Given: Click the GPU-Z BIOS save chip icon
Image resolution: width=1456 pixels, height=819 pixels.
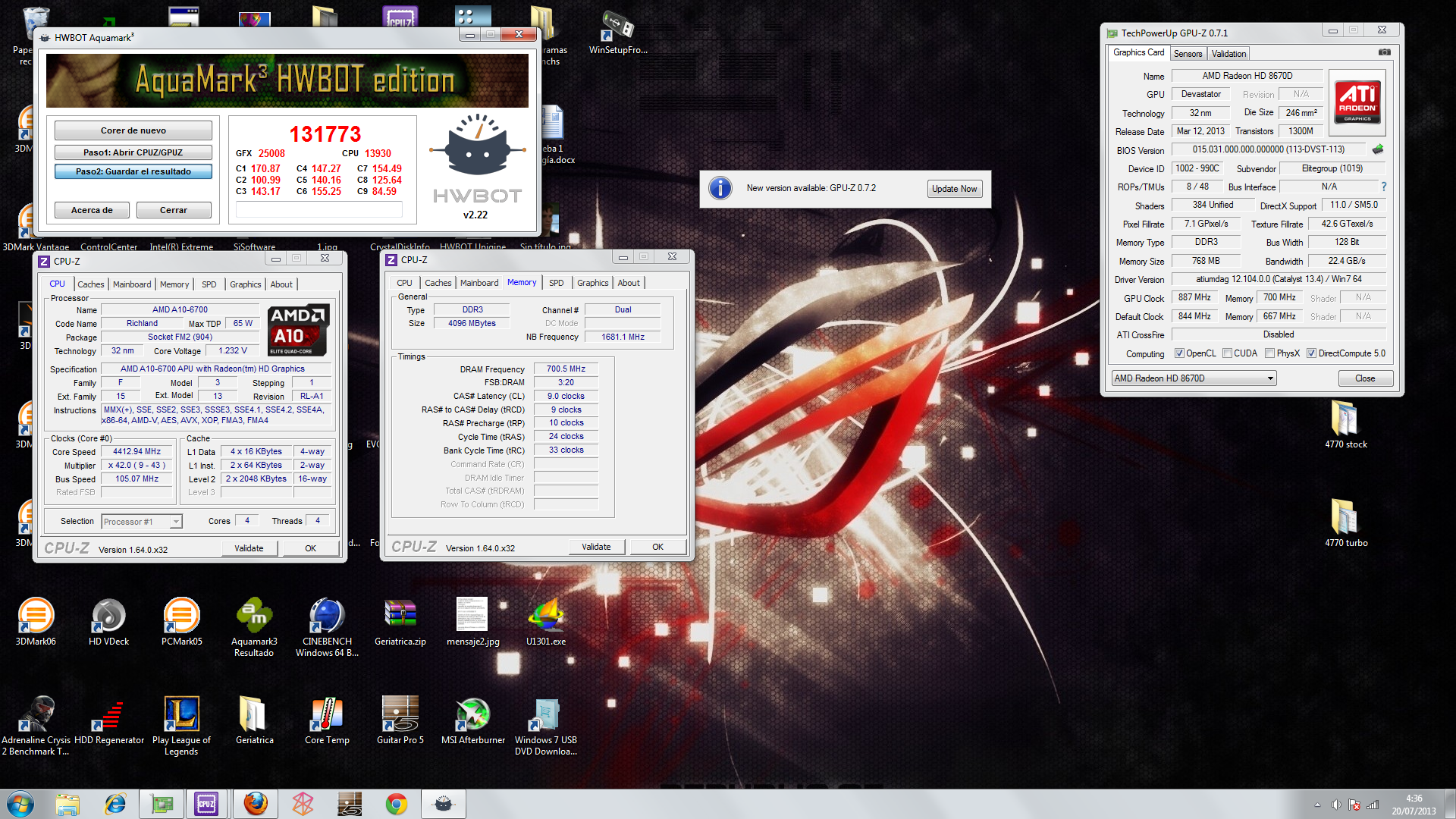Looking at the screenshot, I should click(1378, 149).
